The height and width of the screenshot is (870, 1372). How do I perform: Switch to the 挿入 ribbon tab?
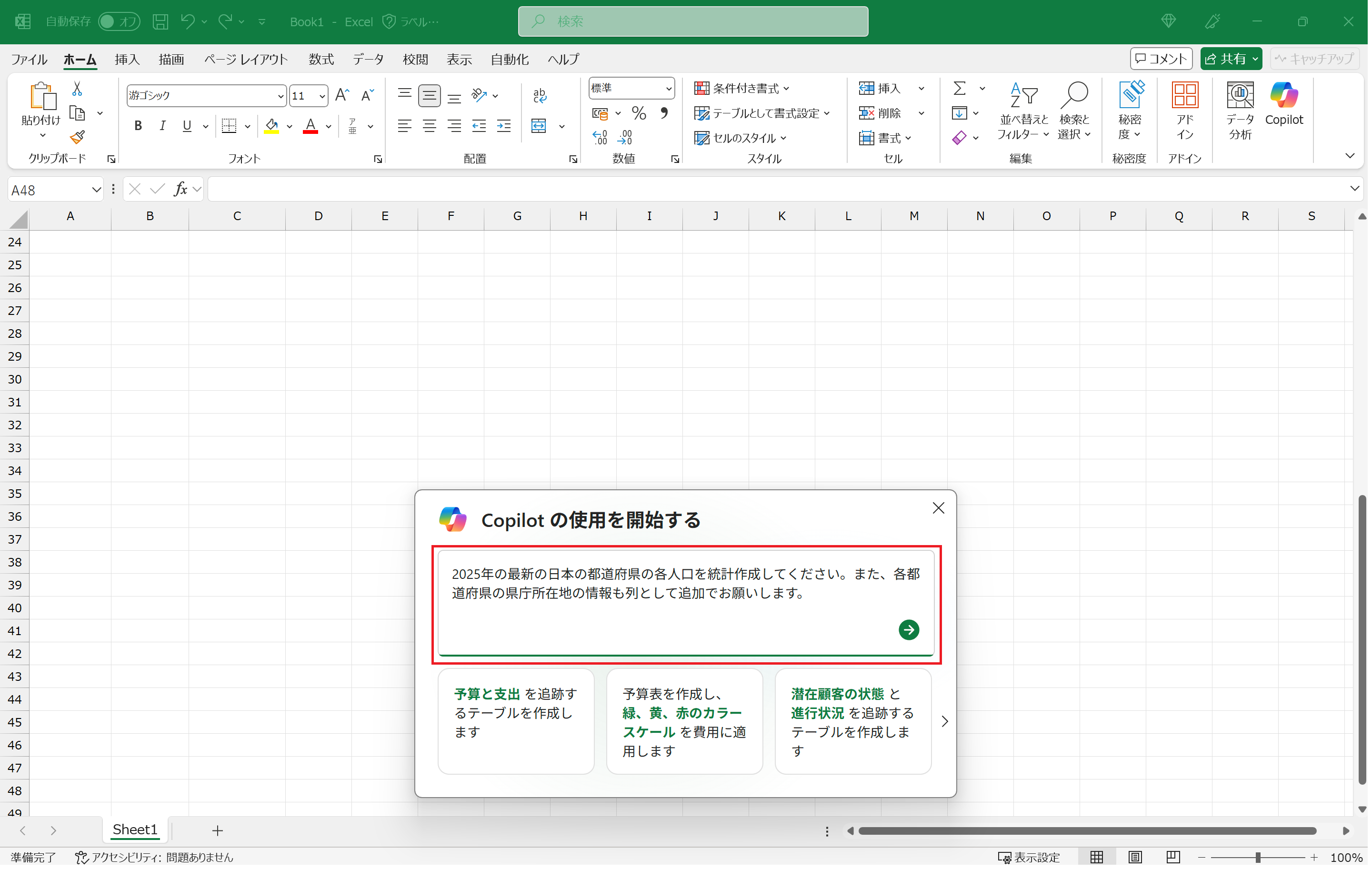pyautogui.click(x=127, y=59)
